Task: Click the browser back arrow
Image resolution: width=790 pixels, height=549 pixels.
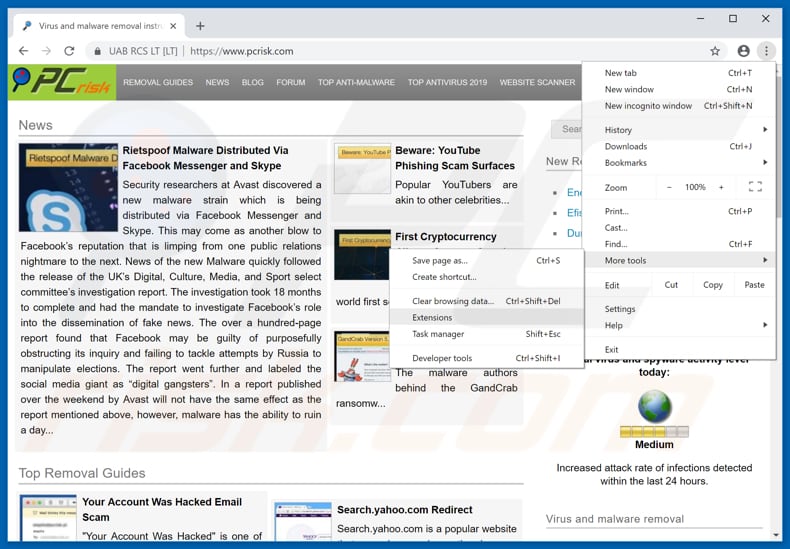Action: pyautogui.click(x=24, y=51)
